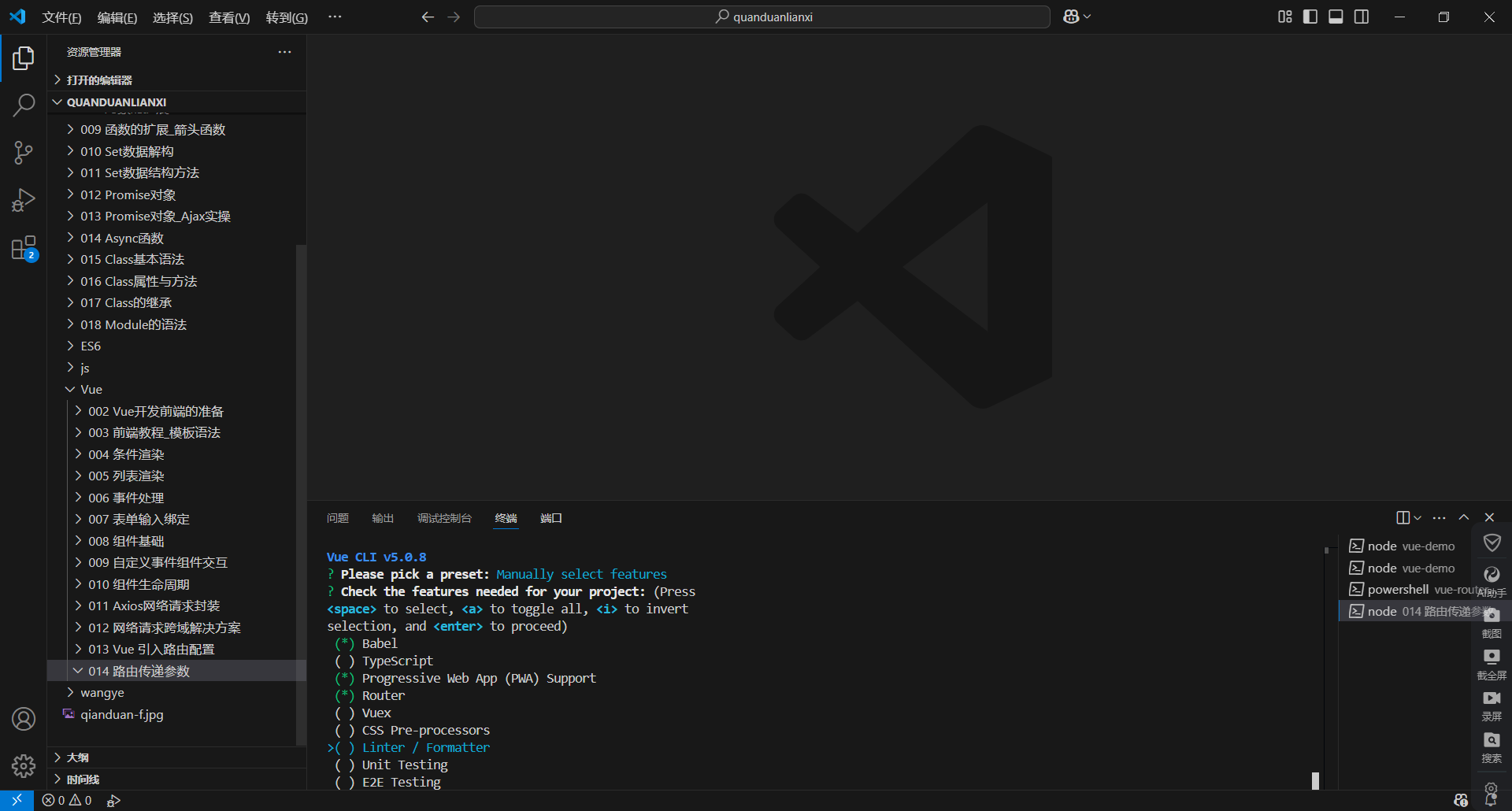Go back using the navigation arrow
This screenshot has width=1512, height=811.
tap(428, 17)
